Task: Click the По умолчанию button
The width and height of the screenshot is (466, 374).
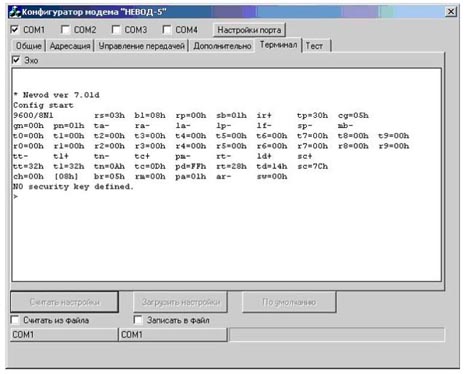Action: click(x=289, y=302)
